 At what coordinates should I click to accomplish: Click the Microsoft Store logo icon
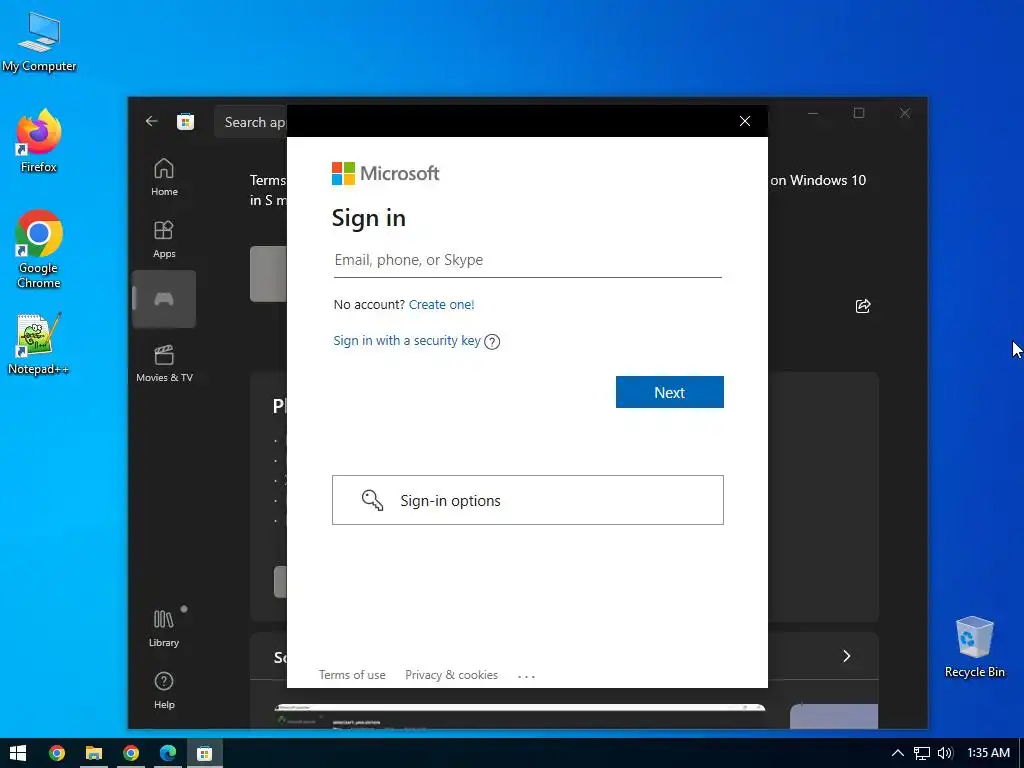coord(185,121)
